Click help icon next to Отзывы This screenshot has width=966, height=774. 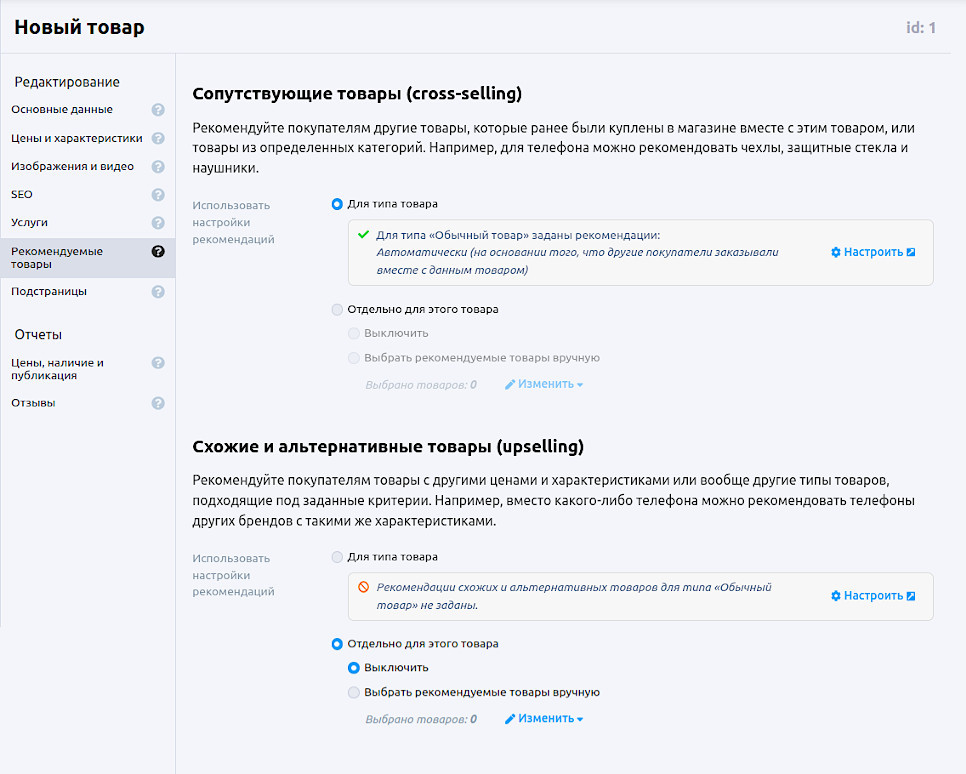pyautogui.click(x=158, y=403)
